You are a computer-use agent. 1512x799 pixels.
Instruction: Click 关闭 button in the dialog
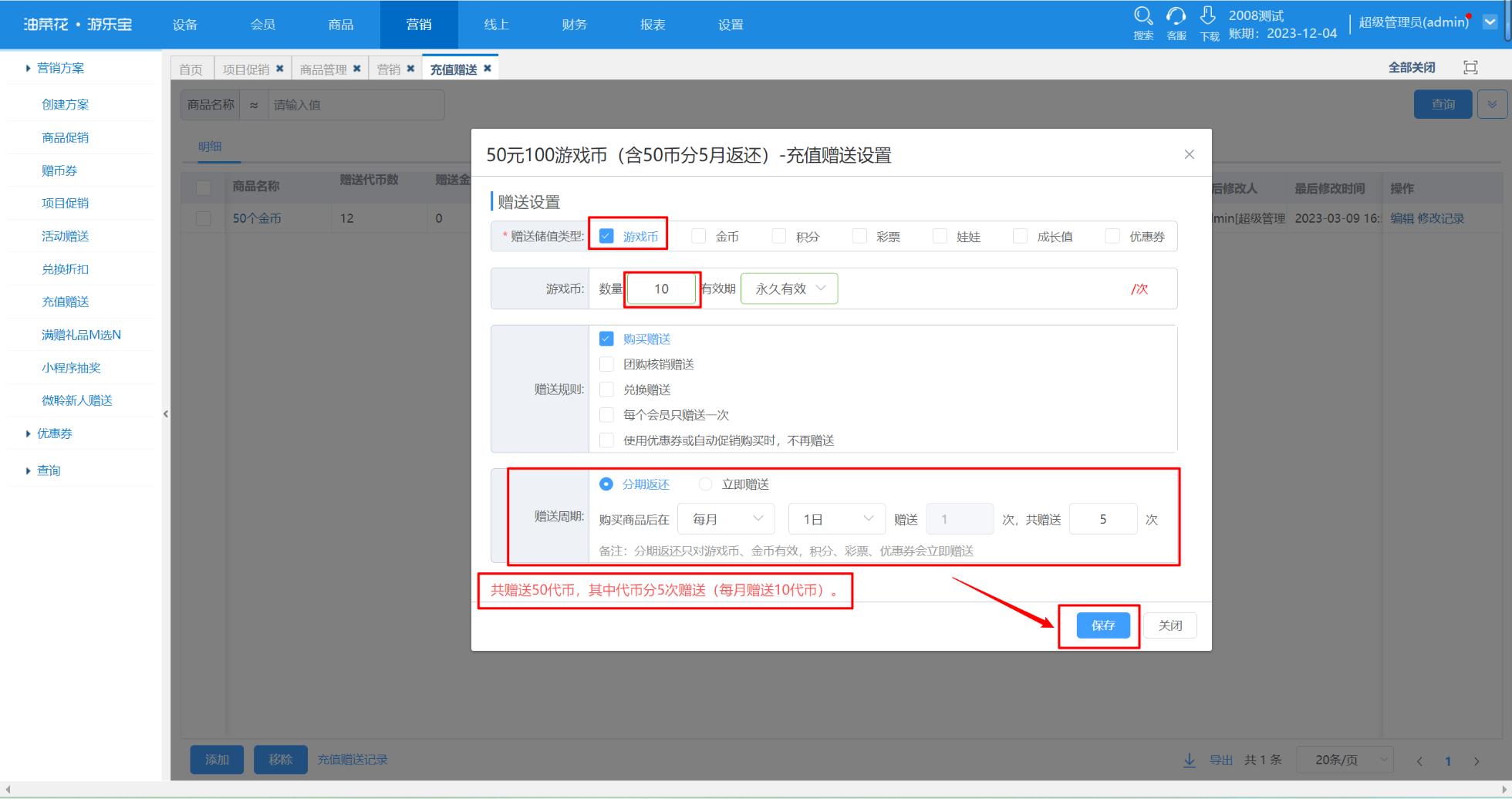(1170, 625)
